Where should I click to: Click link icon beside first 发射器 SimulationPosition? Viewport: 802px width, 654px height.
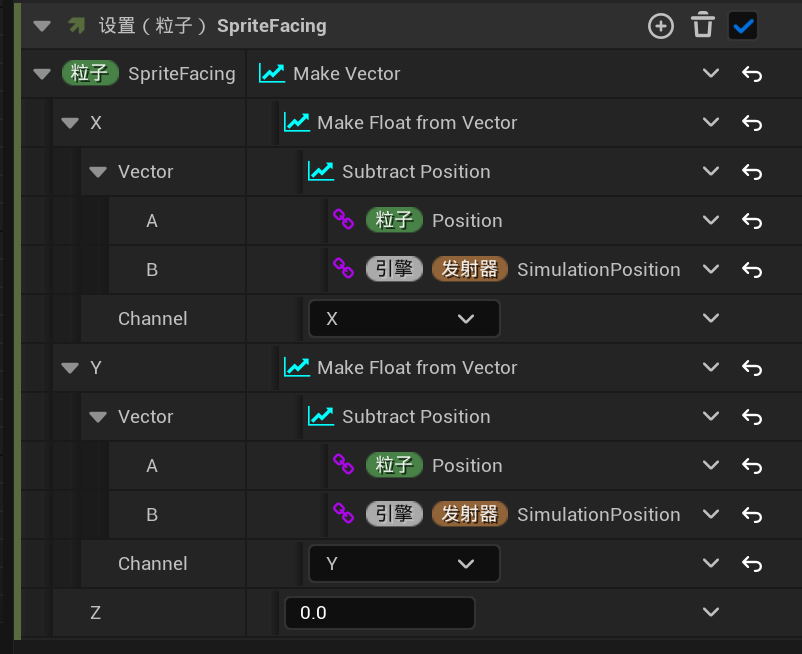[x=343, y=270]
